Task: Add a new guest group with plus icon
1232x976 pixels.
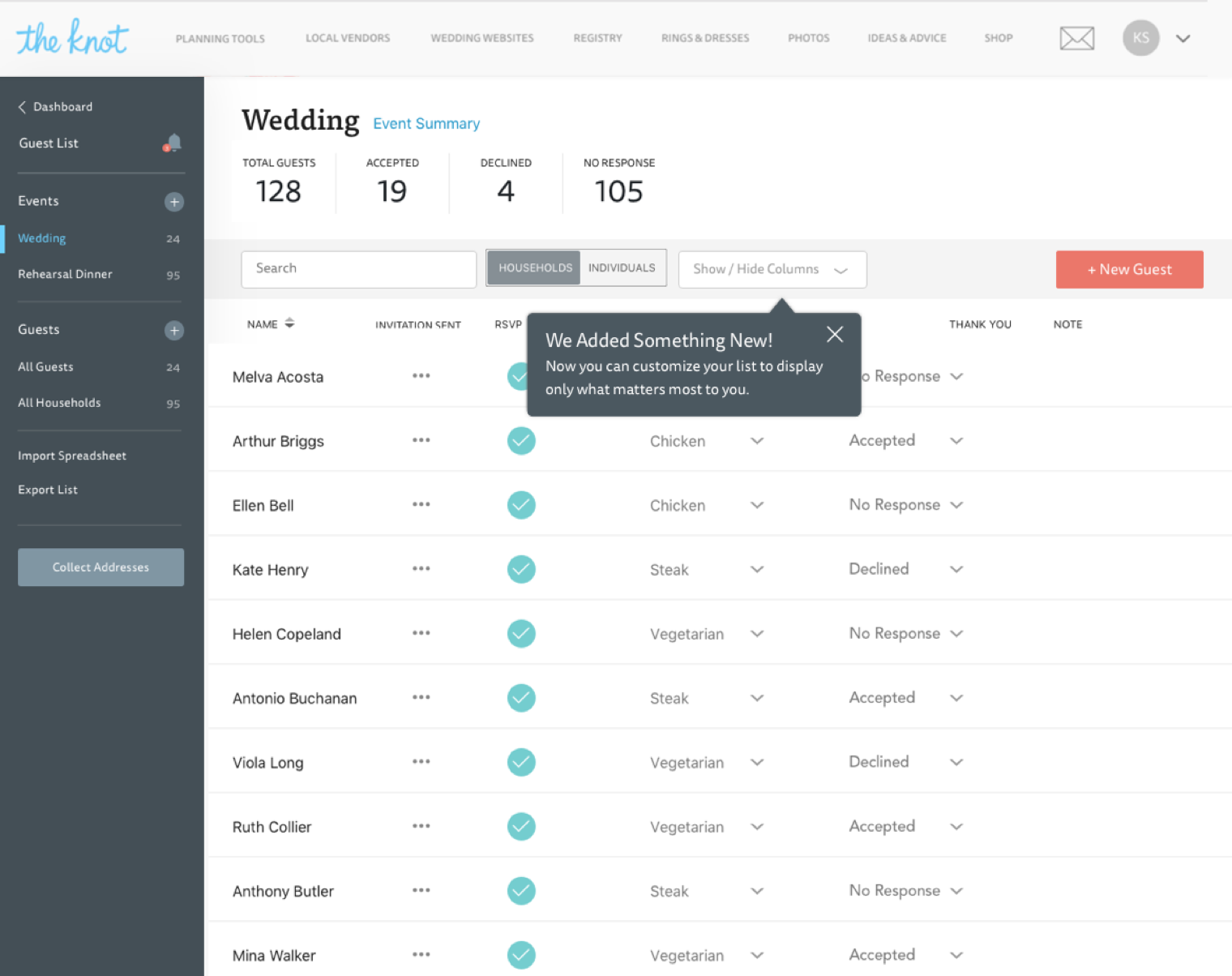Action: (x=174, y=330)
